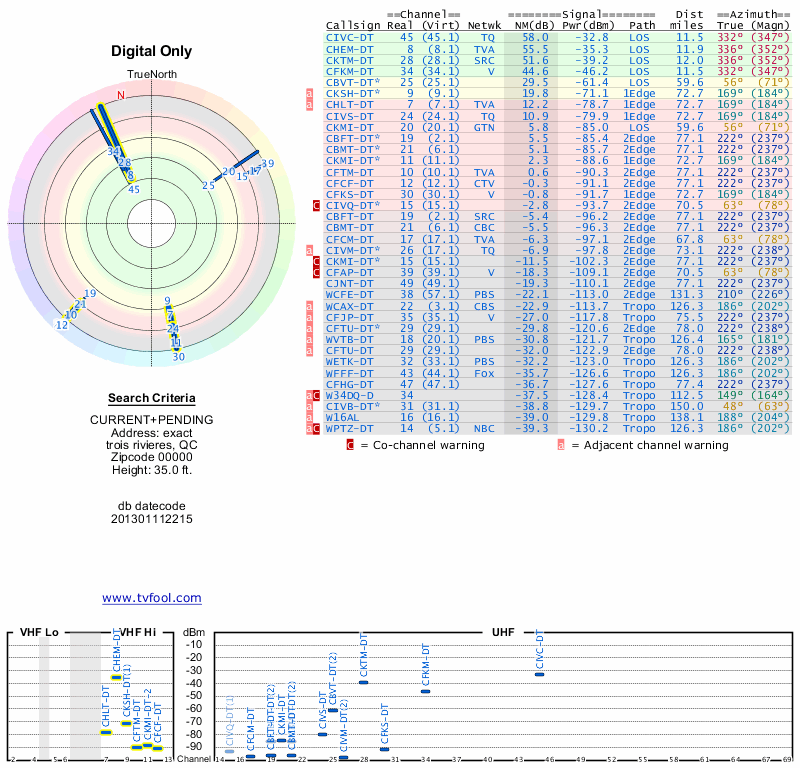Image resolution: width=800 pixels, height=768 pixels.
Task: Click the VHF Lo band label
Action: [39, 632]
